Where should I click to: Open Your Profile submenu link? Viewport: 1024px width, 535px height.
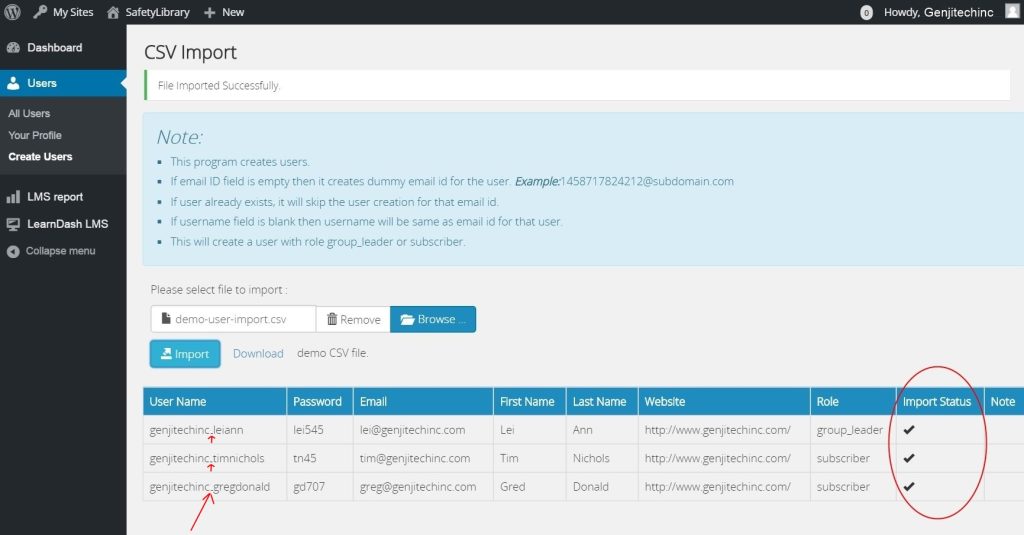pos(35,135)
